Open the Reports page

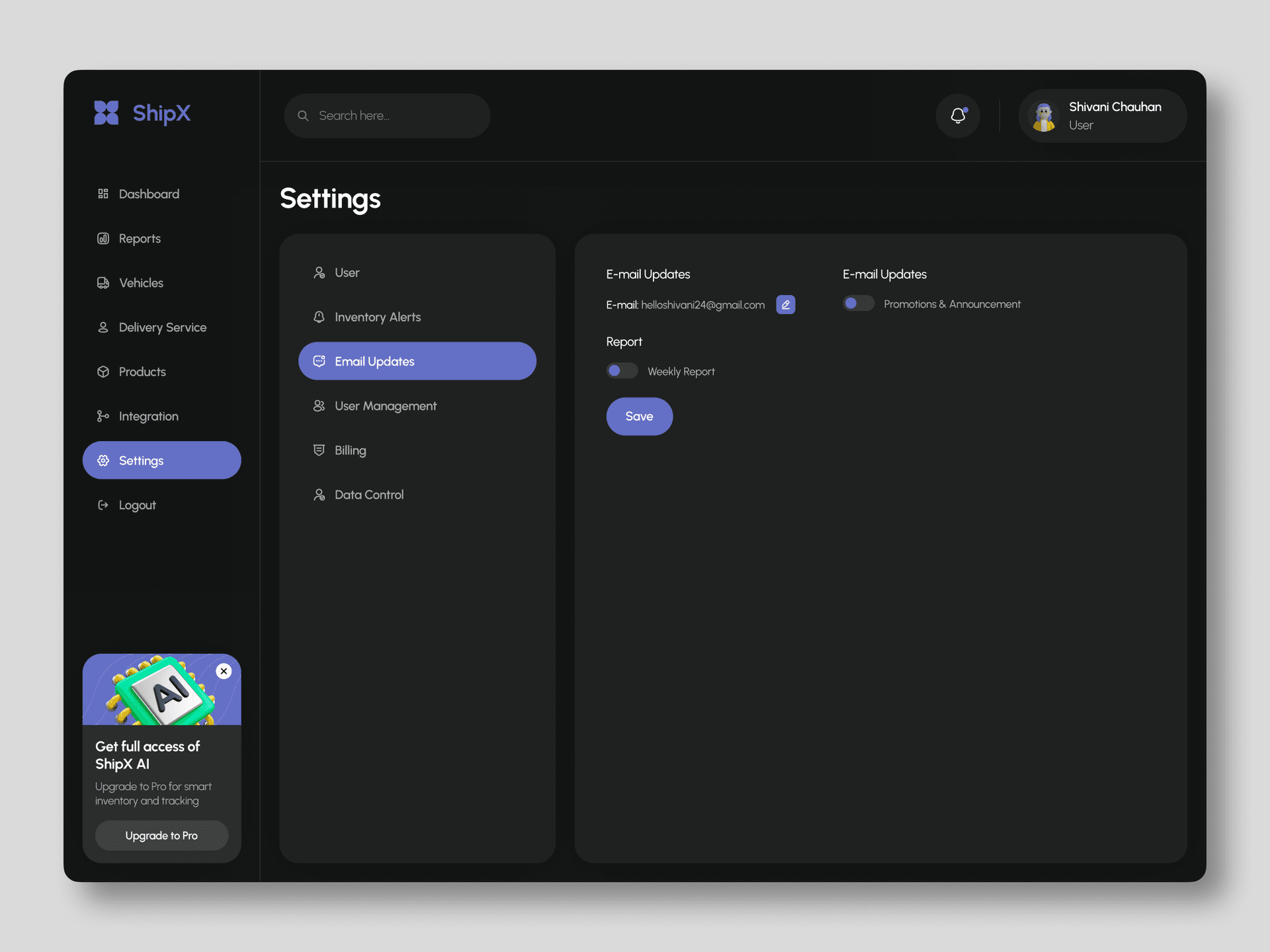click(129, 239)
